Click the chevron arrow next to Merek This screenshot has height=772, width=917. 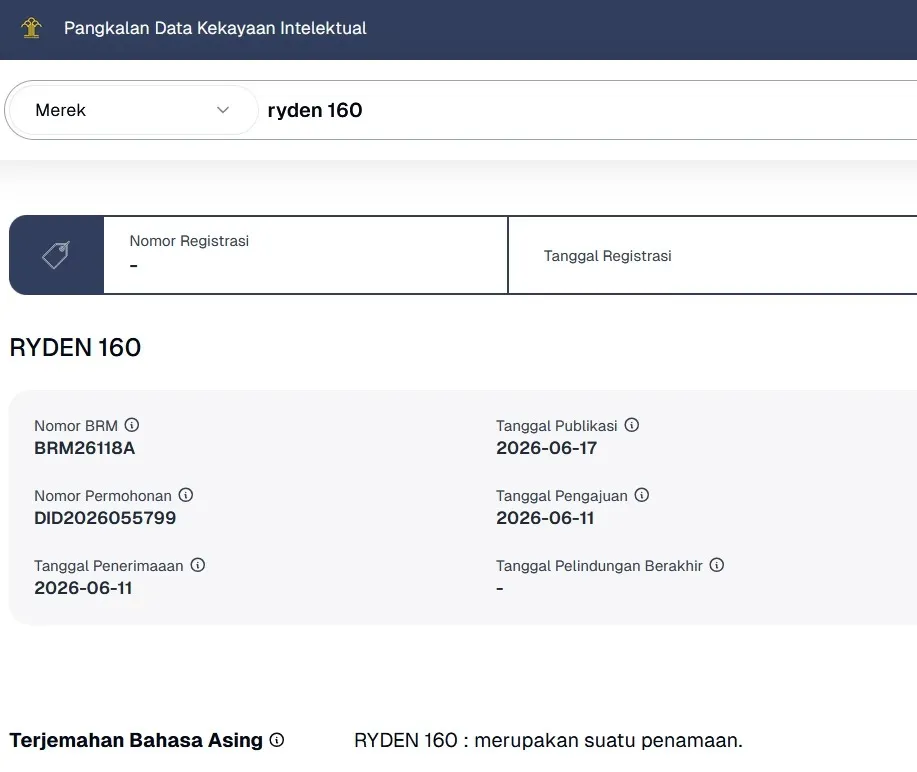click(223, 110)
